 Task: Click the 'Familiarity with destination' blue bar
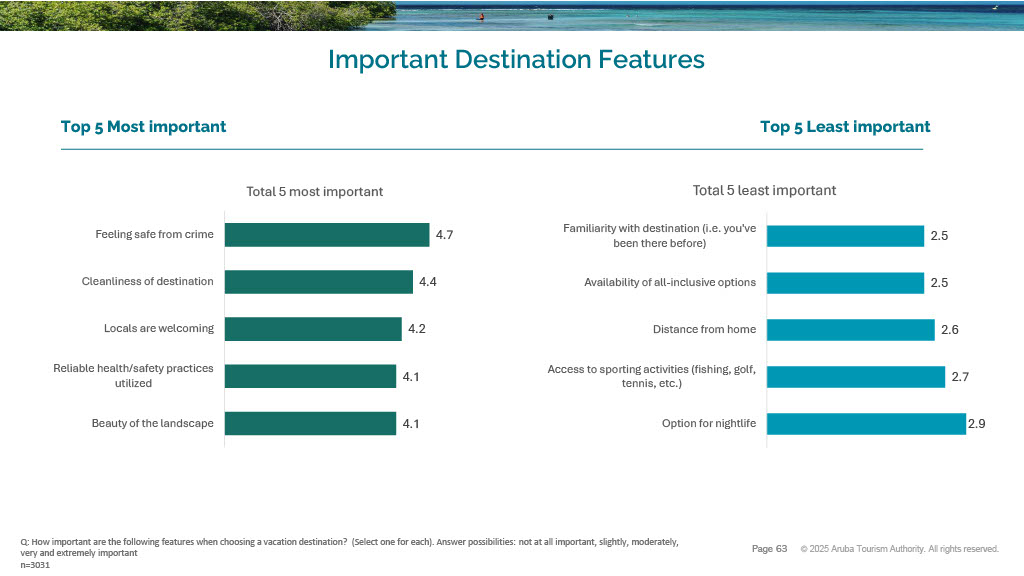click(x=845, y=236)
